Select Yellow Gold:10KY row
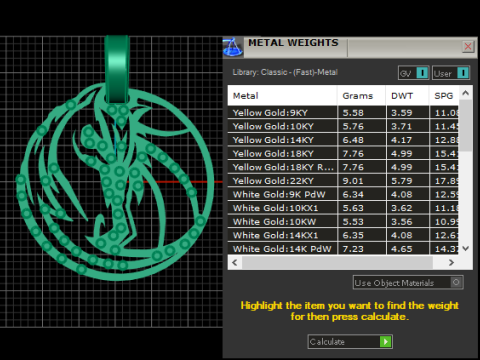Viewport: 480px width, 360px height. pyautogui.click(x=343, y=126)
